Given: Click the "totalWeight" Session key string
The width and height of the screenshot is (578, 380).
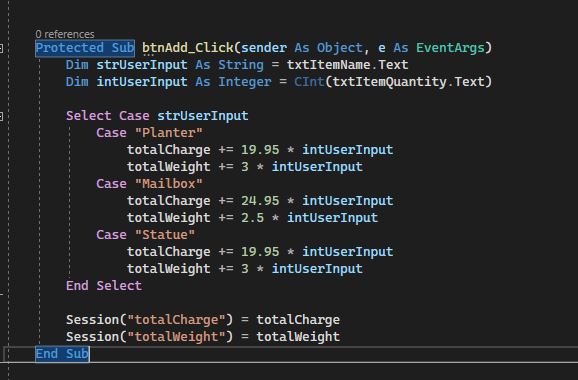Looking at the screenshot, I should 177,337.
